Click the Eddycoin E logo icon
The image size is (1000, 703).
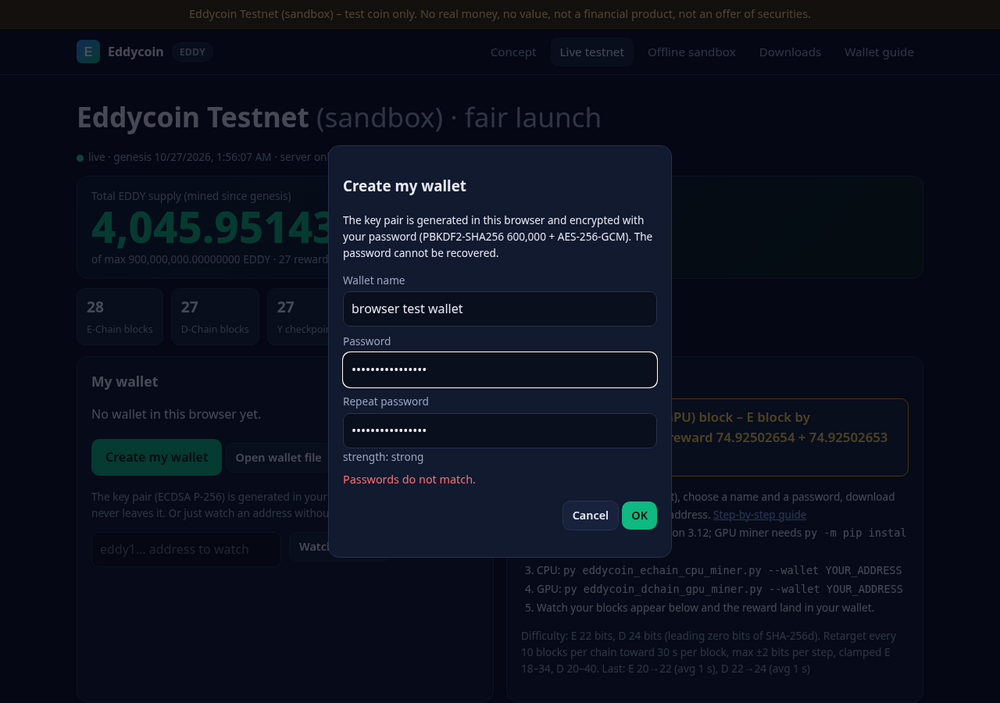(x=88, y=52)
